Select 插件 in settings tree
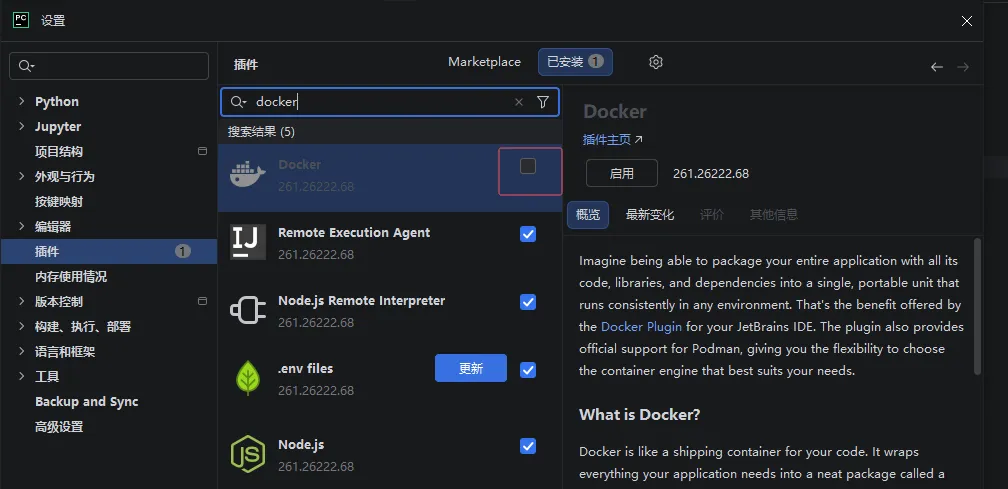This screenshot has width=1008, height=489. pos(109,251)
